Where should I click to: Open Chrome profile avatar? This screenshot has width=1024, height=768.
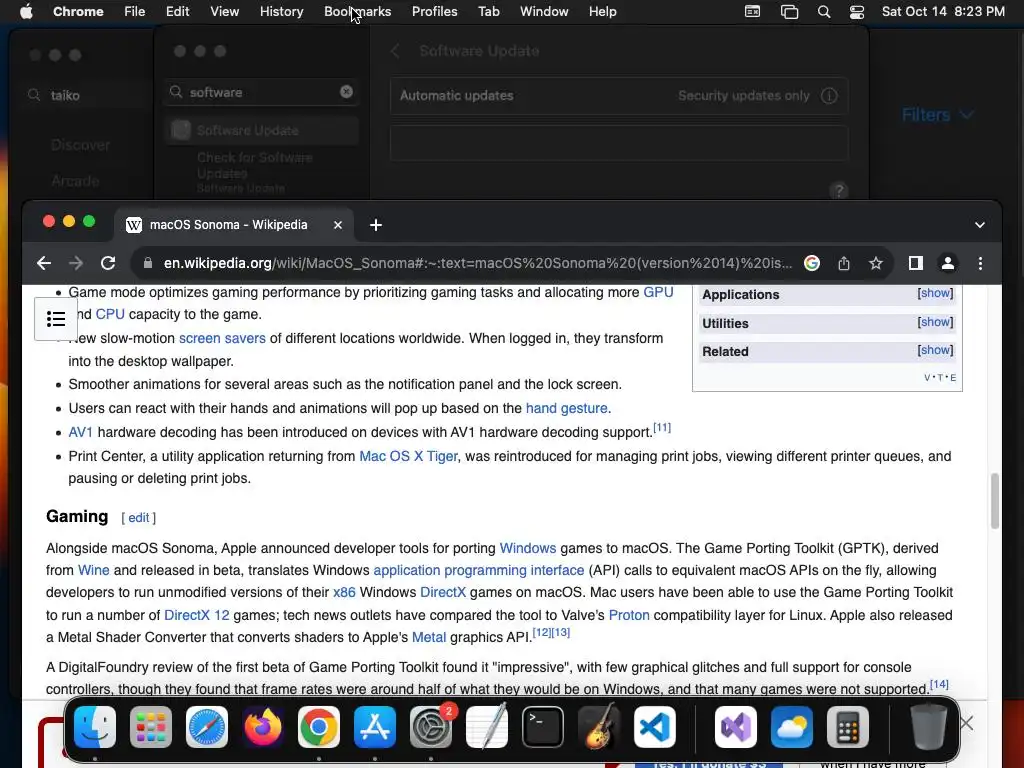pos(948,263)
